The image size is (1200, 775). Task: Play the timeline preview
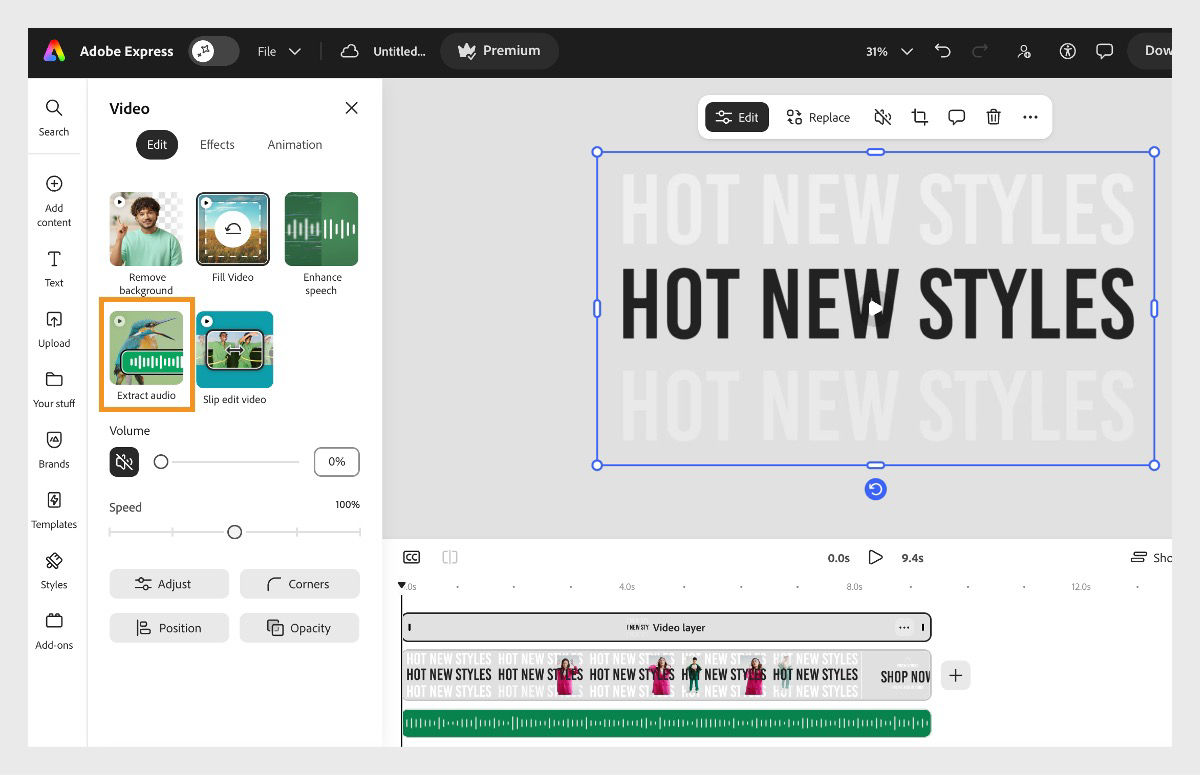(875, 557)
